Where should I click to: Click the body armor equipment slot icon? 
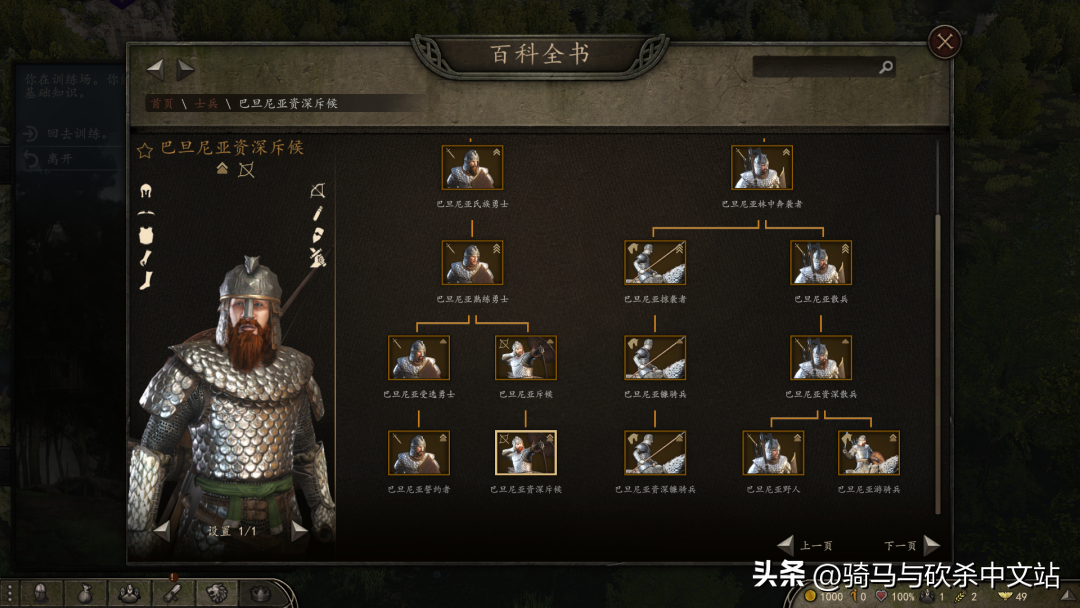pos(145,235)
